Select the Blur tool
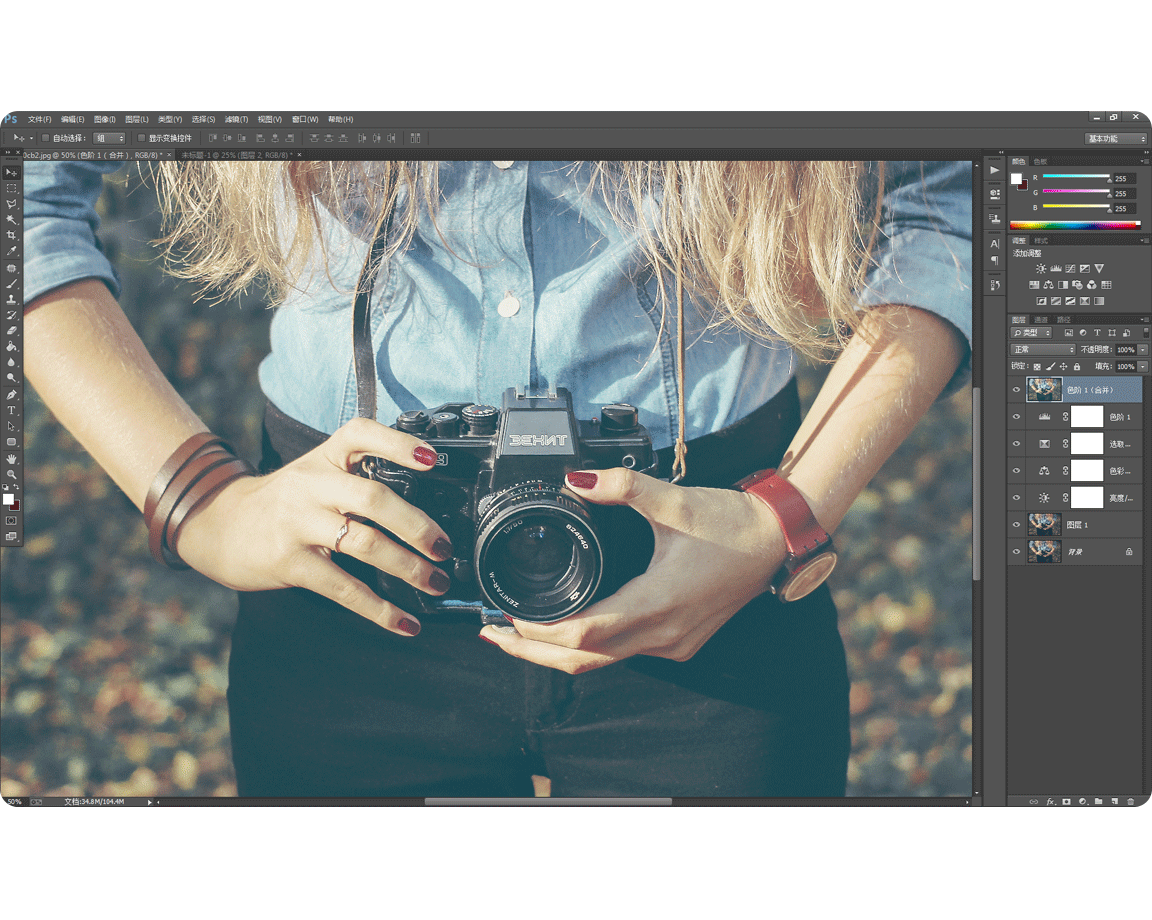 11,362
